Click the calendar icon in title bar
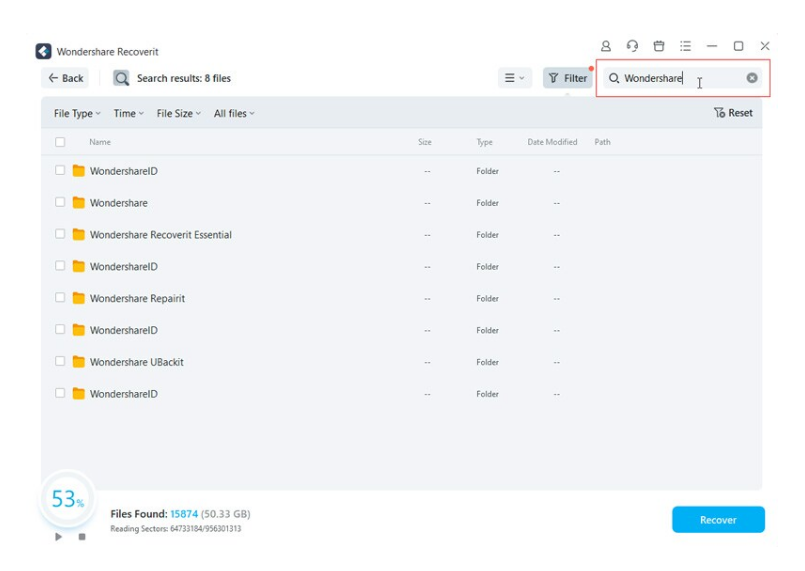This screenshot has height=571, width=805. pyautogui.click(x=659, y=46)
